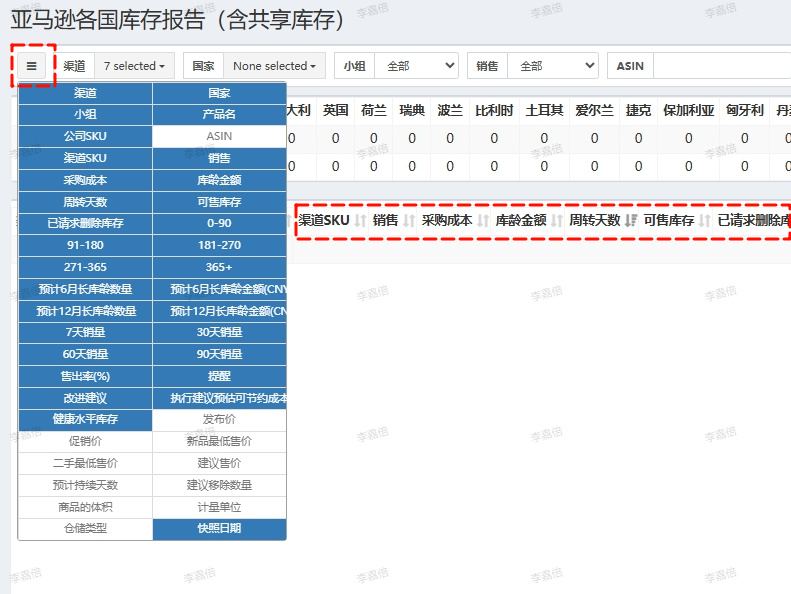Toggle the 181-270 age column option

pyautogui.click(x=219, y=245)
